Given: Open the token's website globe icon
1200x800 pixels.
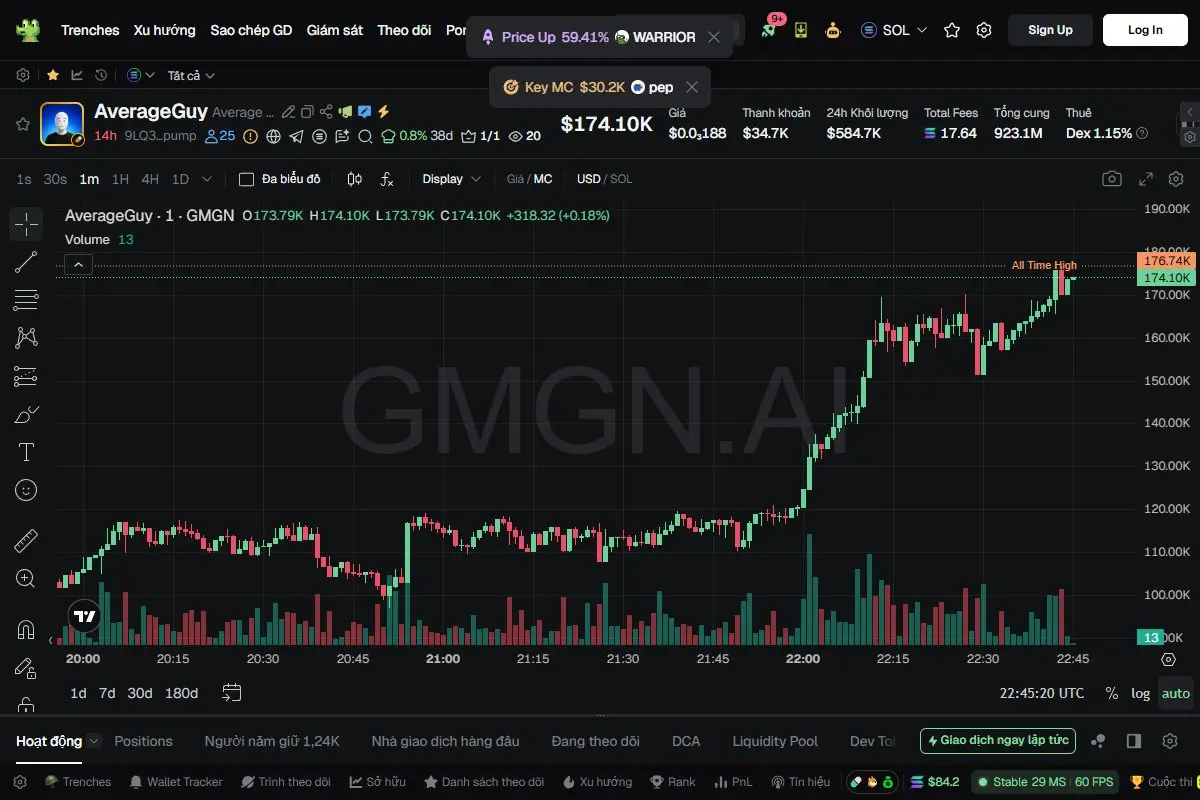Looking at the screenshot, I should [274, 136].
